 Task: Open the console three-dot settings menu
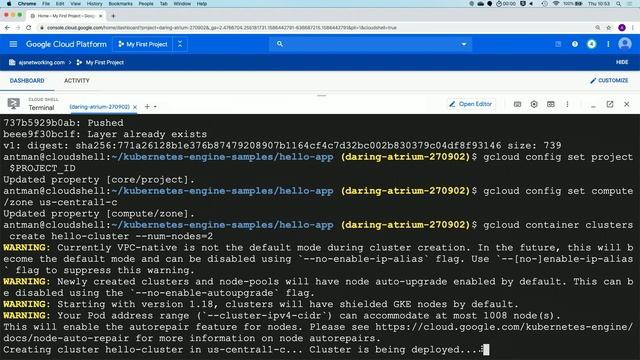coord(608,44)
